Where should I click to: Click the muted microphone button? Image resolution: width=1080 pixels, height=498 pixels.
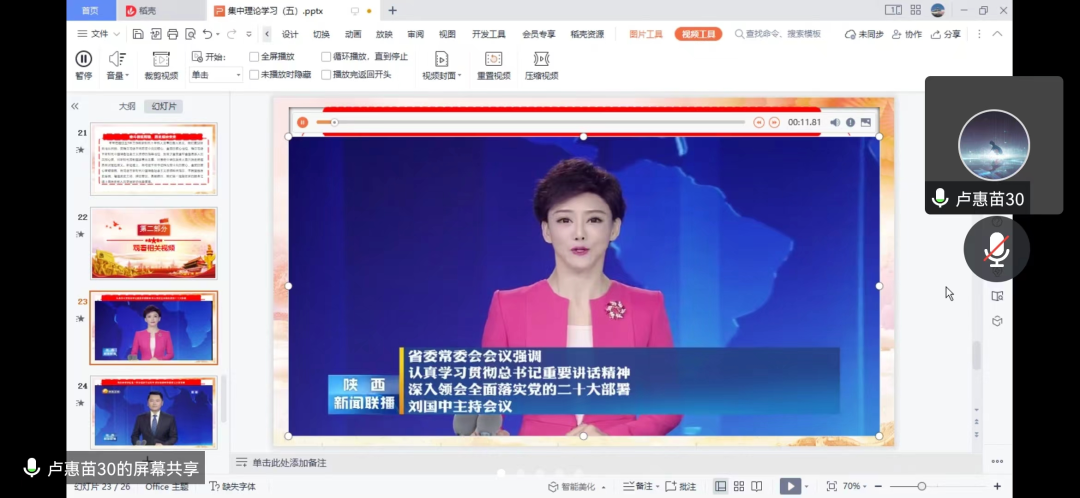[x=996, y=249]
